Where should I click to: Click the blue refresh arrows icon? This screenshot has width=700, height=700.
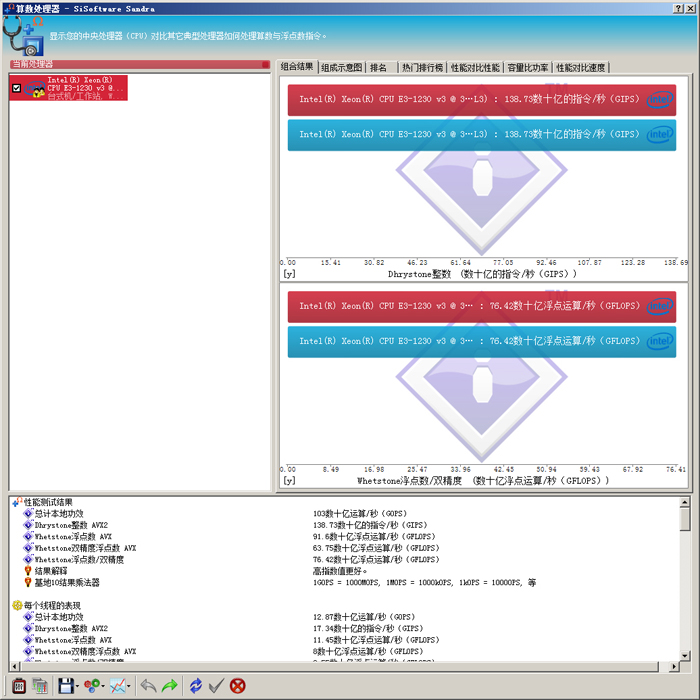(x=195, y=686)
